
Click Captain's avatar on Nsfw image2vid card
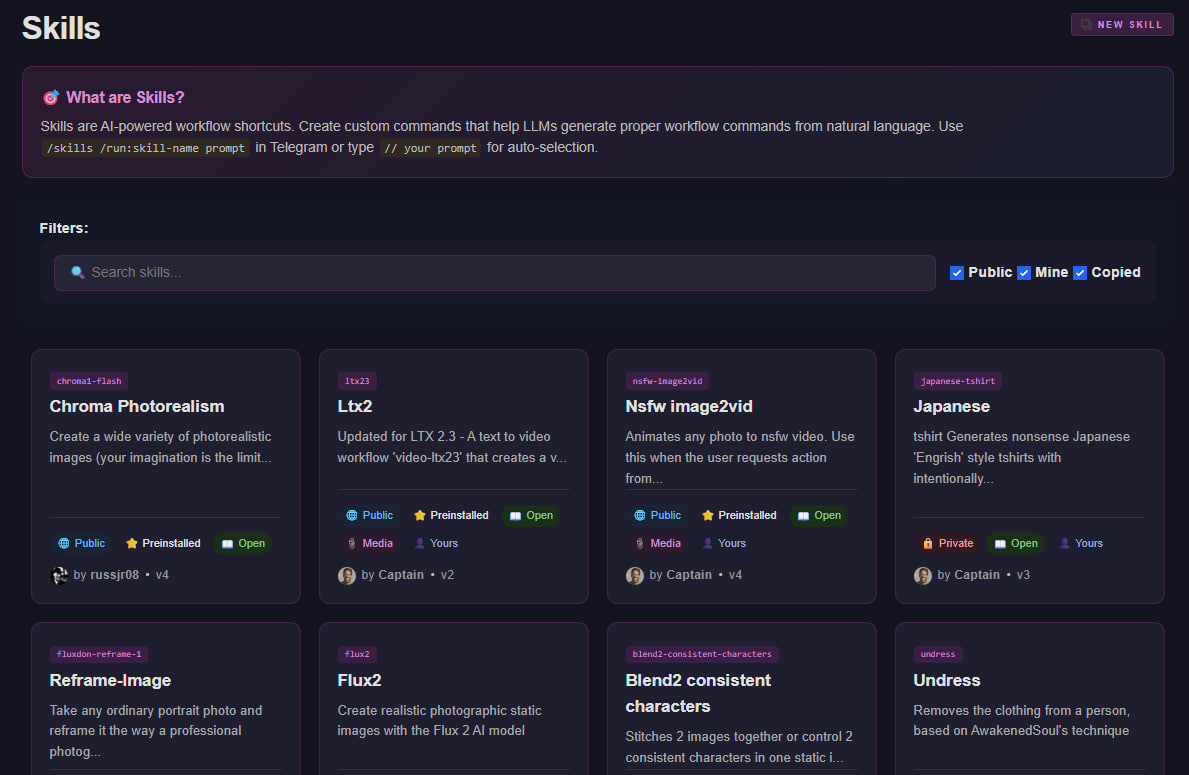click(635, 575)
